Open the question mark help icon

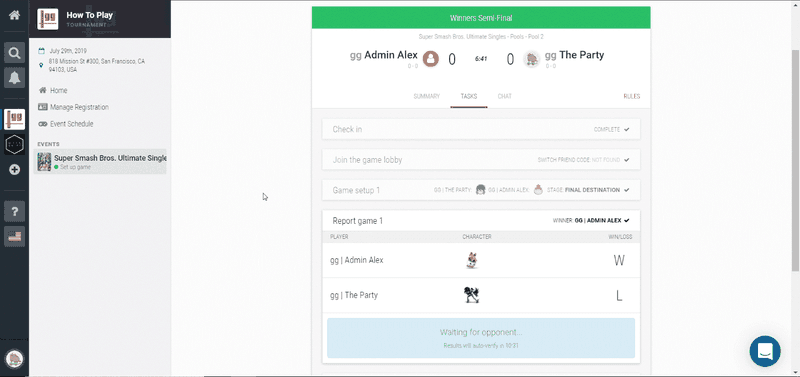click(x=14, y=211)
